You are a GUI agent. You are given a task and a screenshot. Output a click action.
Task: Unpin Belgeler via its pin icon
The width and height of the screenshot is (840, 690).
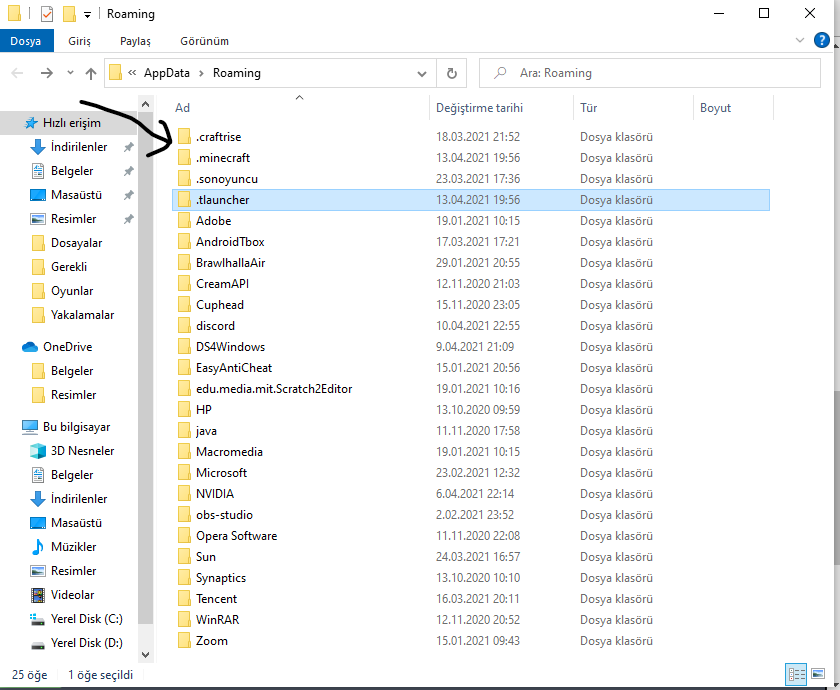(129, 171)
